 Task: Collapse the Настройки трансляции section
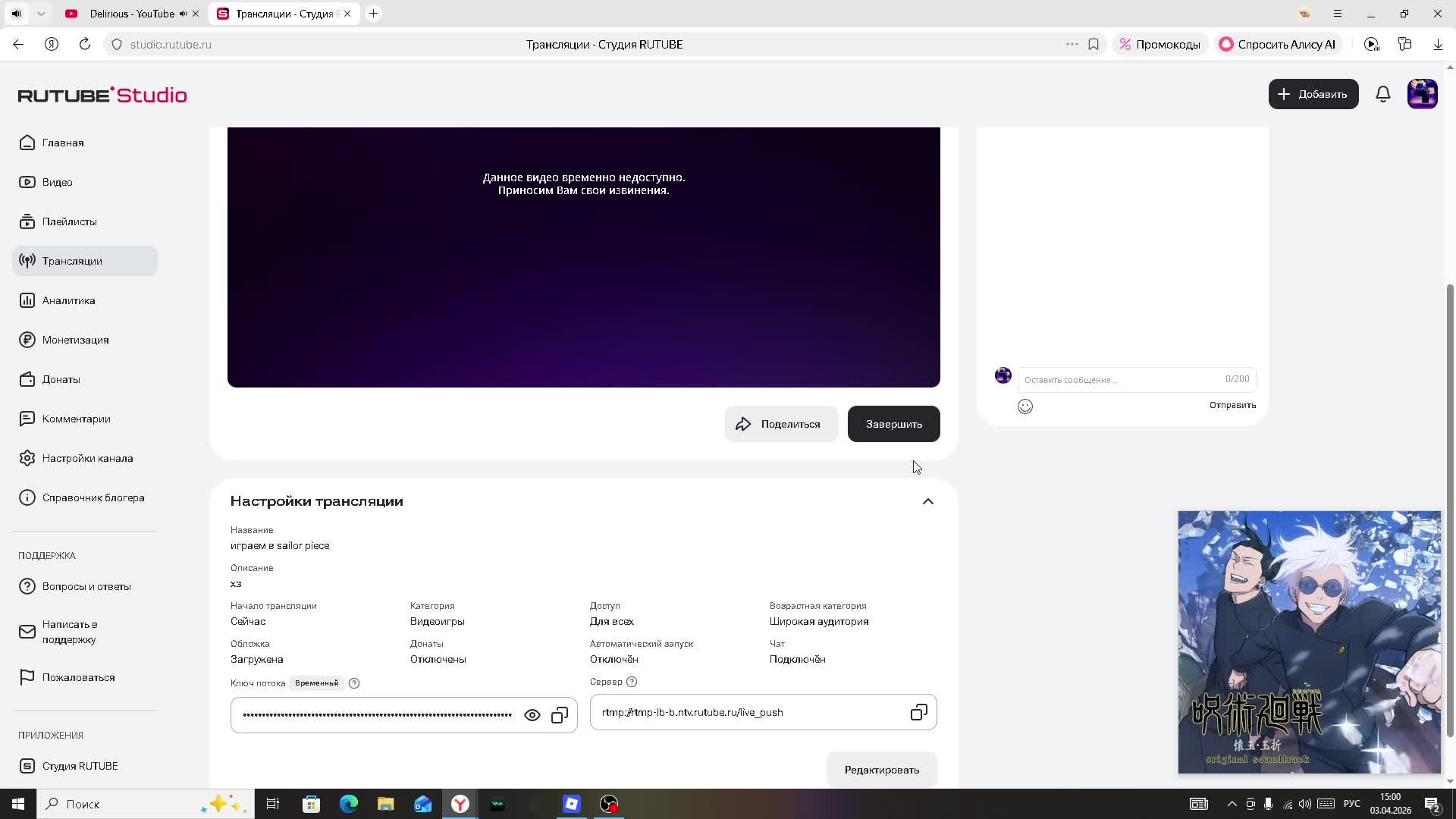click(x=927, y=501)
